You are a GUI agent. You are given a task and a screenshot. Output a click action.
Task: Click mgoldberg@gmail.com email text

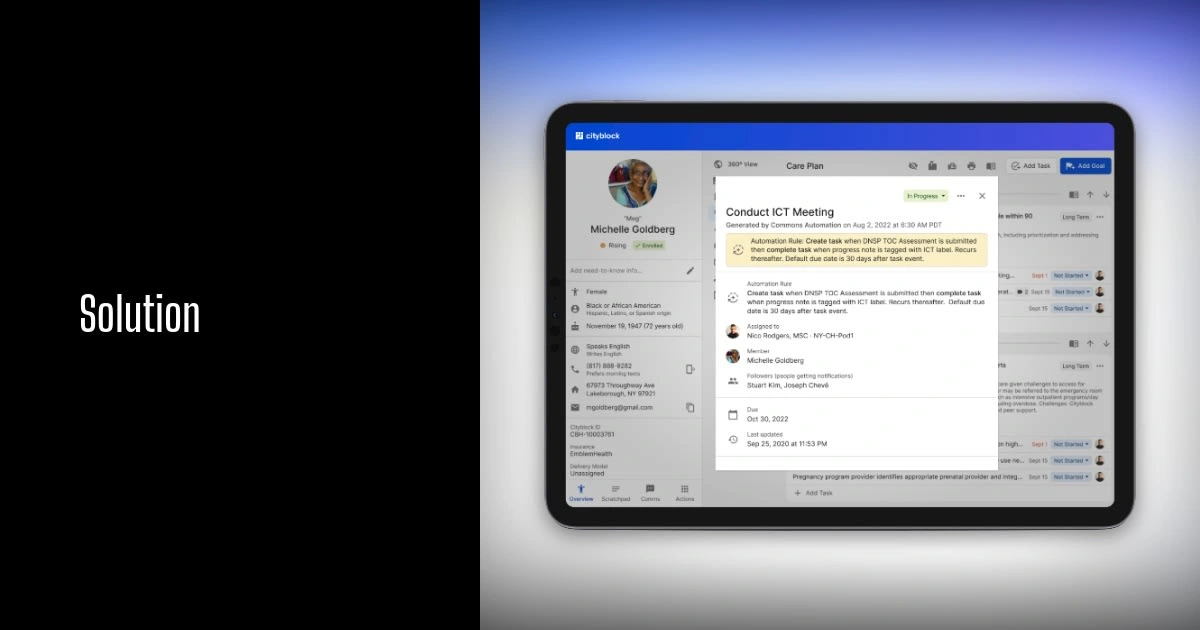tap(619, 407)
